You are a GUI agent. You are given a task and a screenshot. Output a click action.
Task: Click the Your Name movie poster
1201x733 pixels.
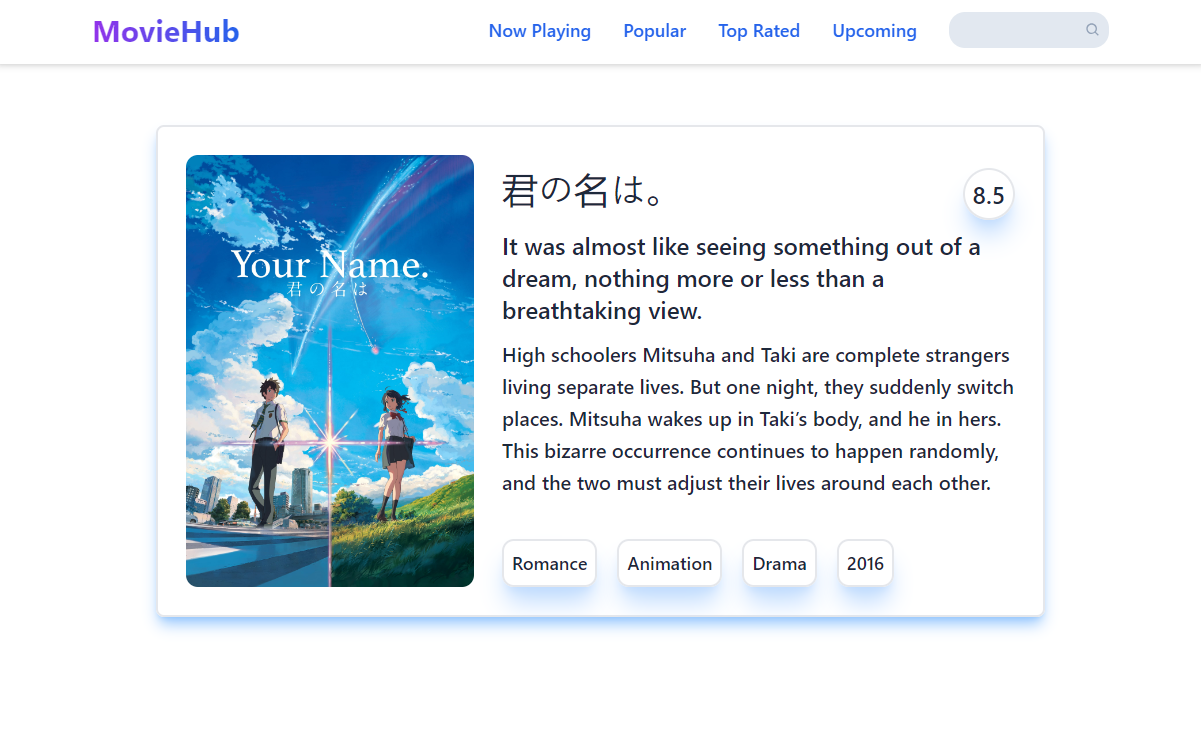[x=330, y=371]
